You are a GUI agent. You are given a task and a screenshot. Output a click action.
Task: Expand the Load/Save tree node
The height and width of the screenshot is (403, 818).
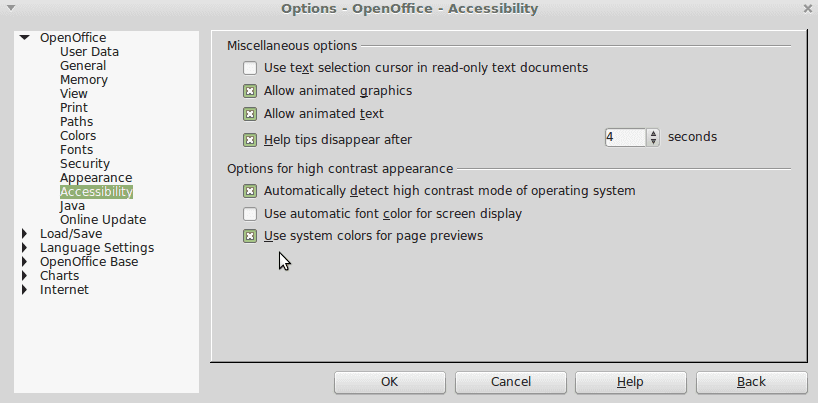(25, 234)
